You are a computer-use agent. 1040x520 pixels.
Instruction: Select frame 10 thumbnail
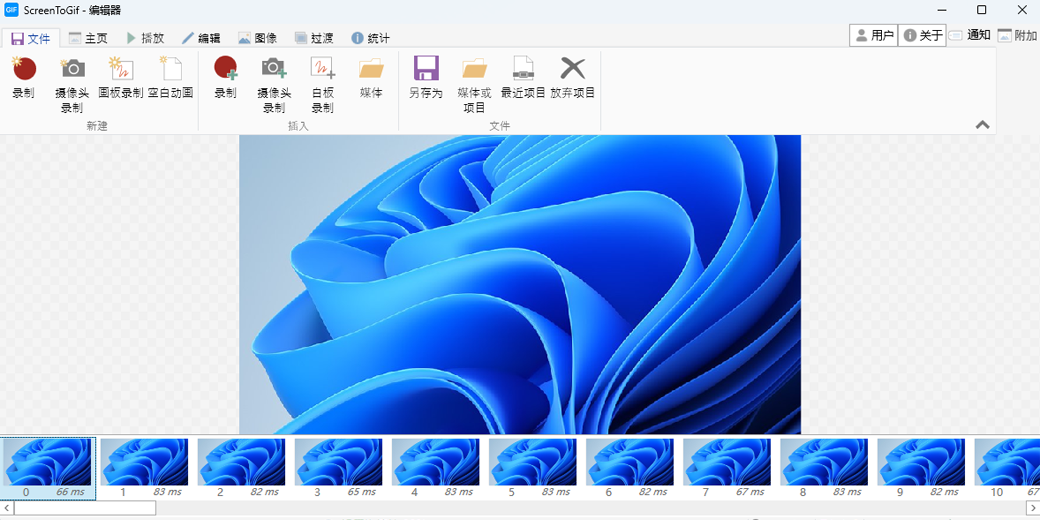click(x=1006, y=468)
